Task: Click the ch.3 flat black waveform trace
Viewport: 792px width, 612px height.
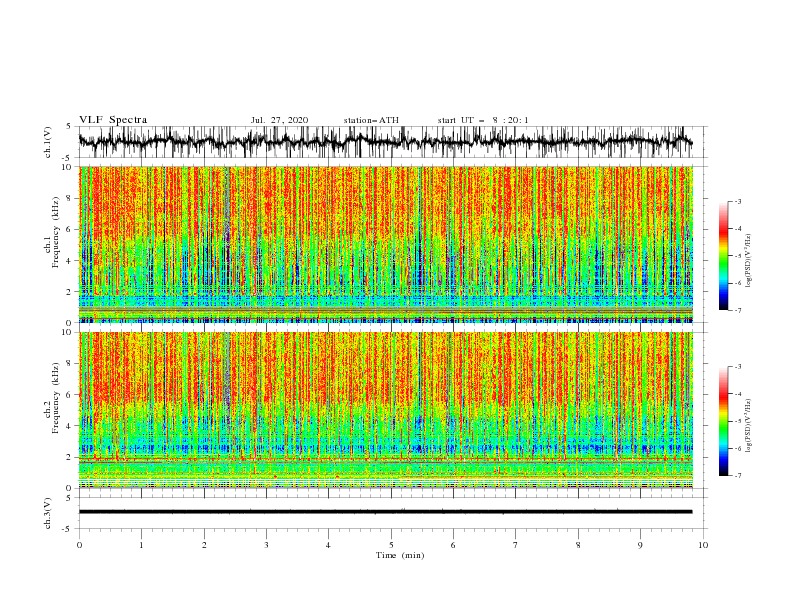Action: click(x=385, y=512)
